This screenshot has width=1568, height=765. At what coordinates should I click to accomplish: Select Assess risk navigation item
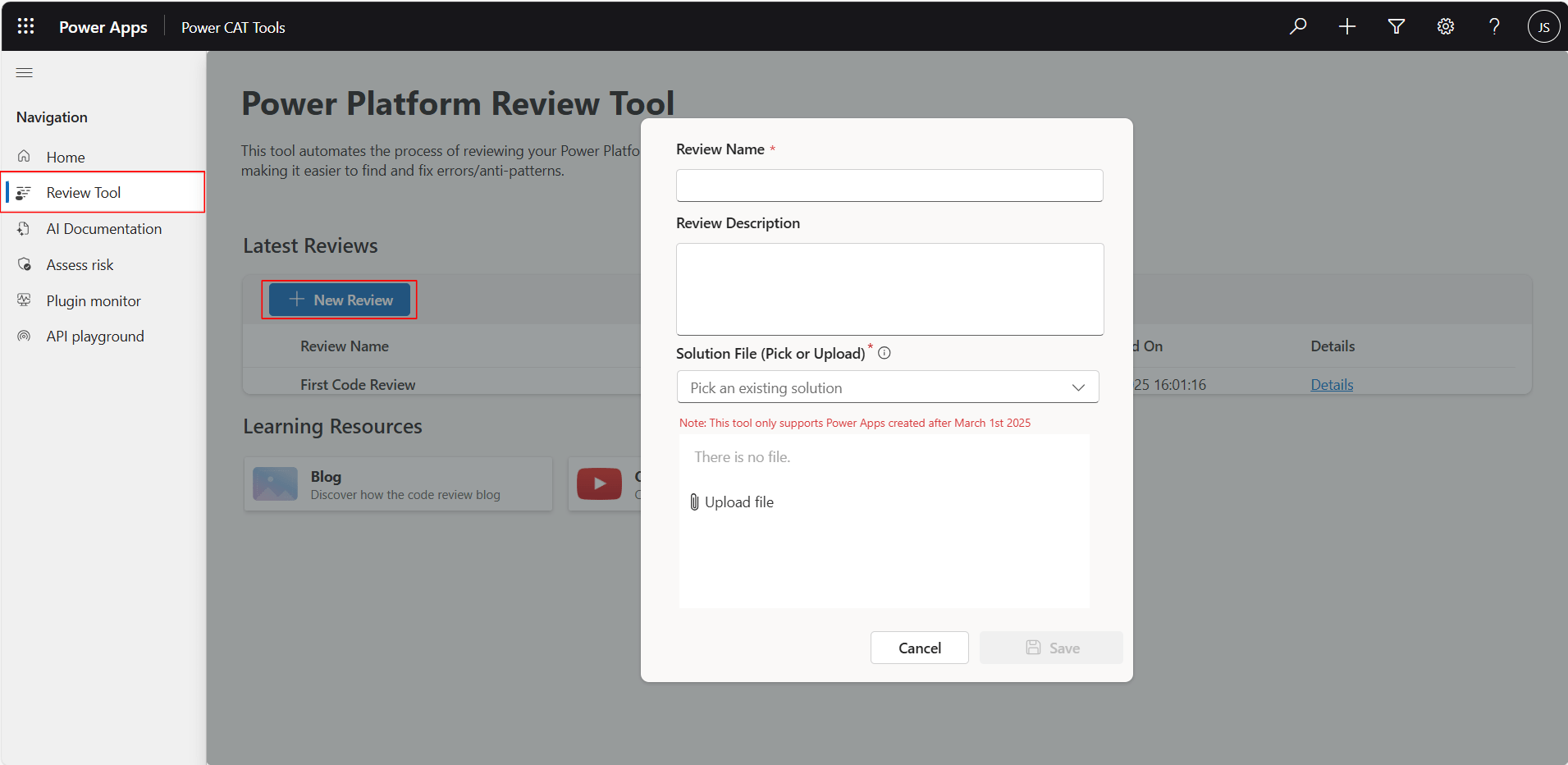point(80,265)
